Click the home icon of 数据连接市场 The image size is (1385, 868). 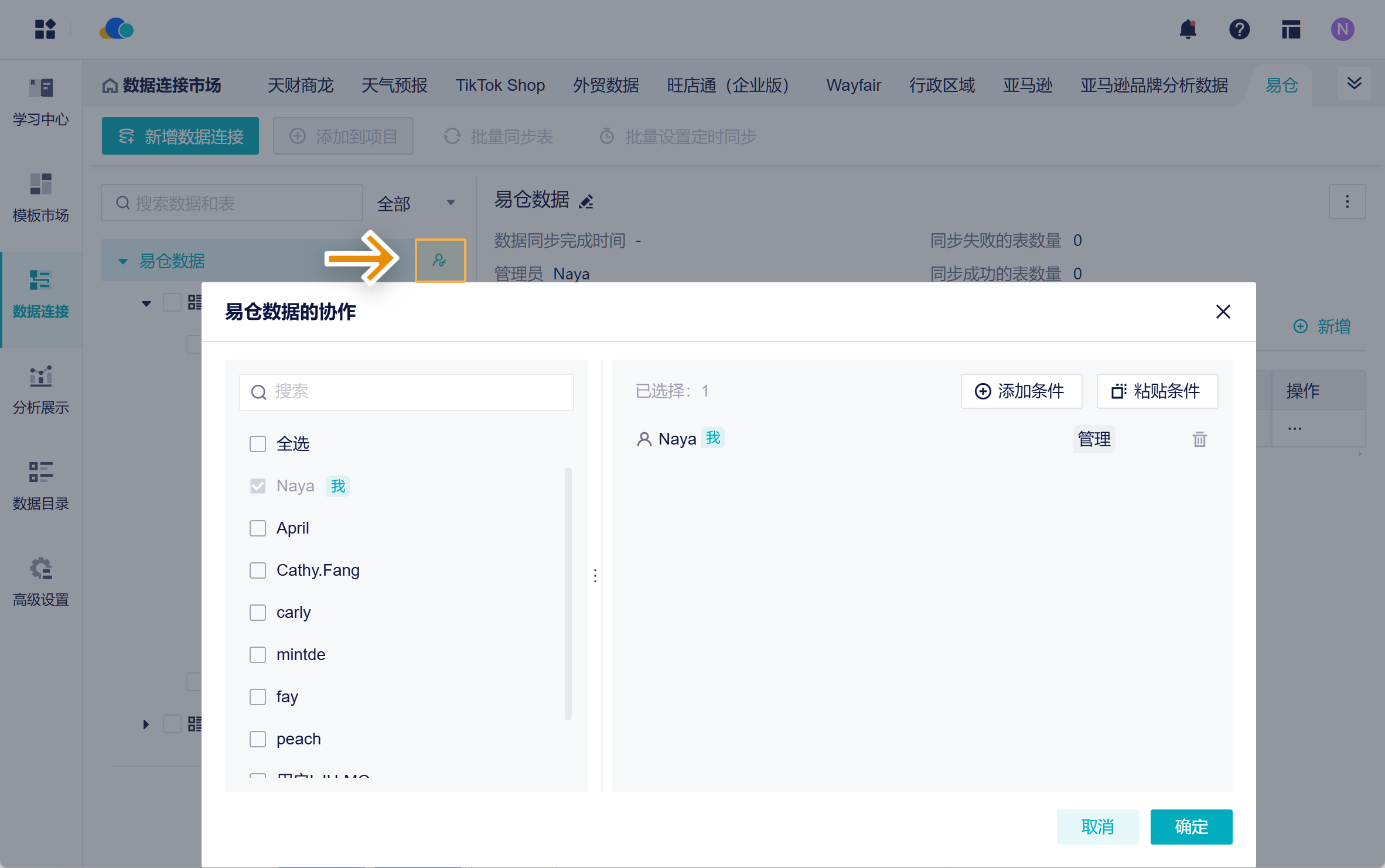click(x=110, y=86)
